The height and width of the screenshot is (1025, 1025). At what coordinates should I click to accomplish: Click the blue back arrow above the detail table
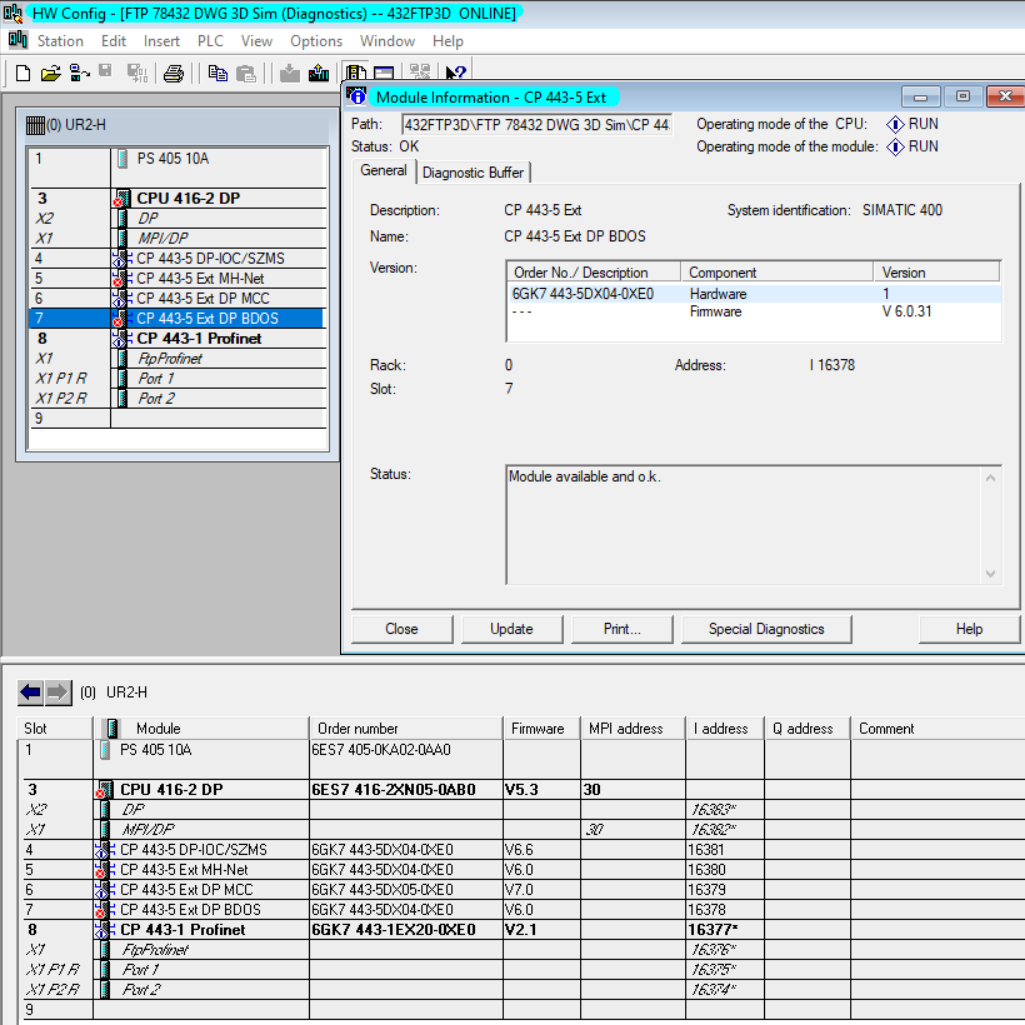pos(31,692)
